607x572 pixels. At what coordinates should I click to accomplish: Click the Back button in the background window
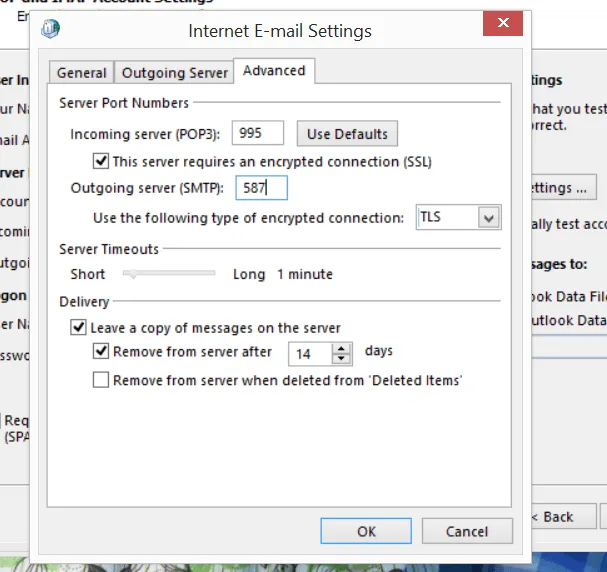coord(564,517)
